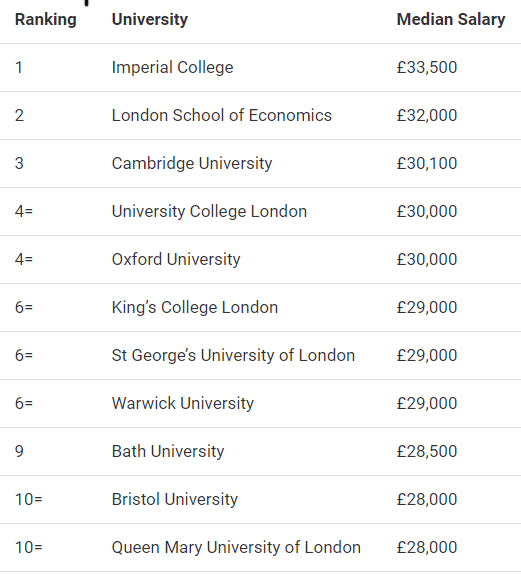Image resolution: width=521 pixels, height=574 pixels.
Task: Select Bath University row name
Action: coord(168,451)
